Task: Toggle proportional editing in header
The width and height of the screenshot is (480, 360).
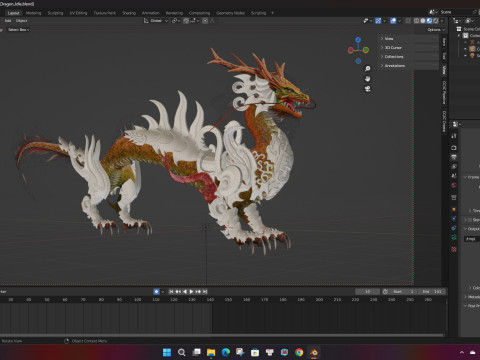Action: (205, 21)
